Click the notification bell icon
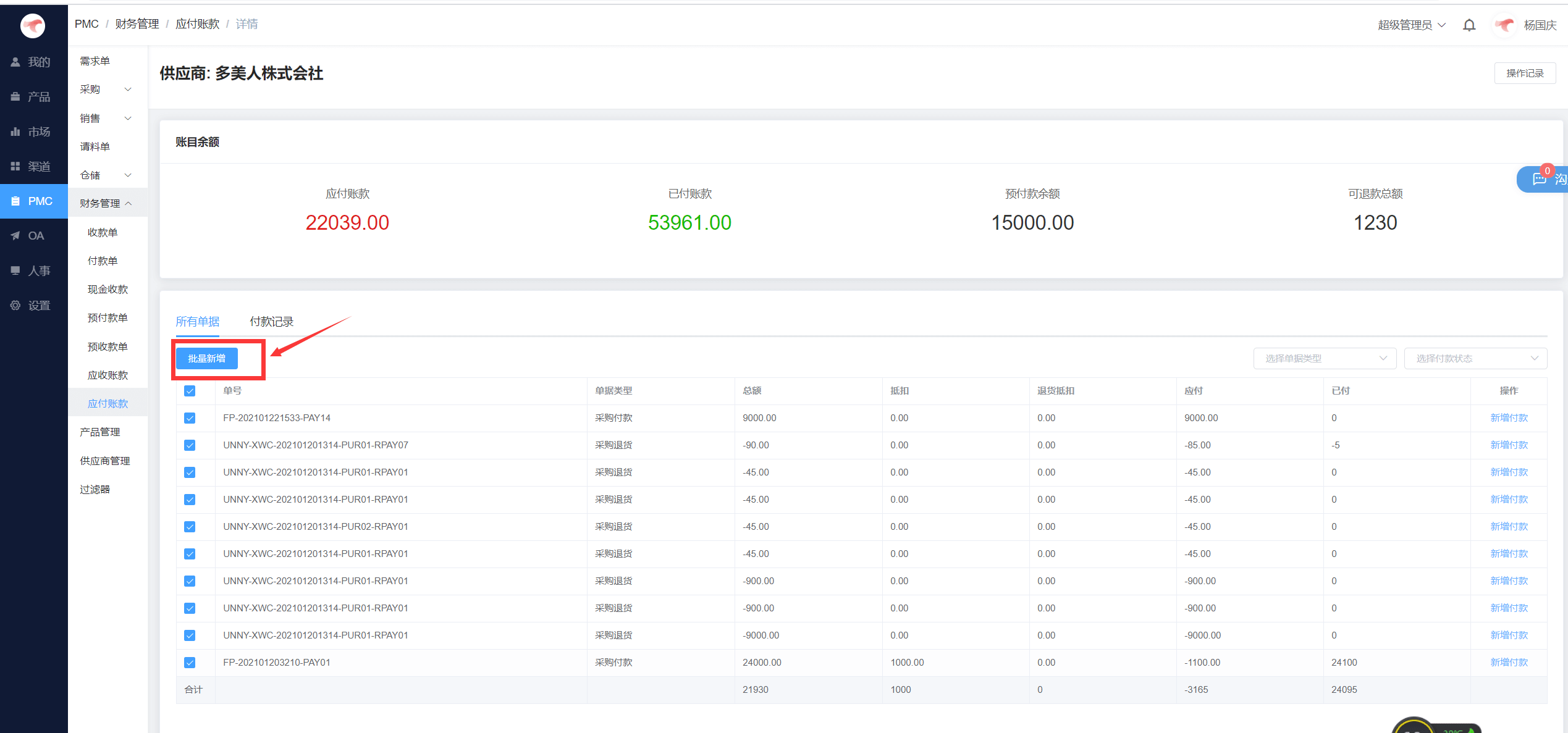 coord(1469,25)
